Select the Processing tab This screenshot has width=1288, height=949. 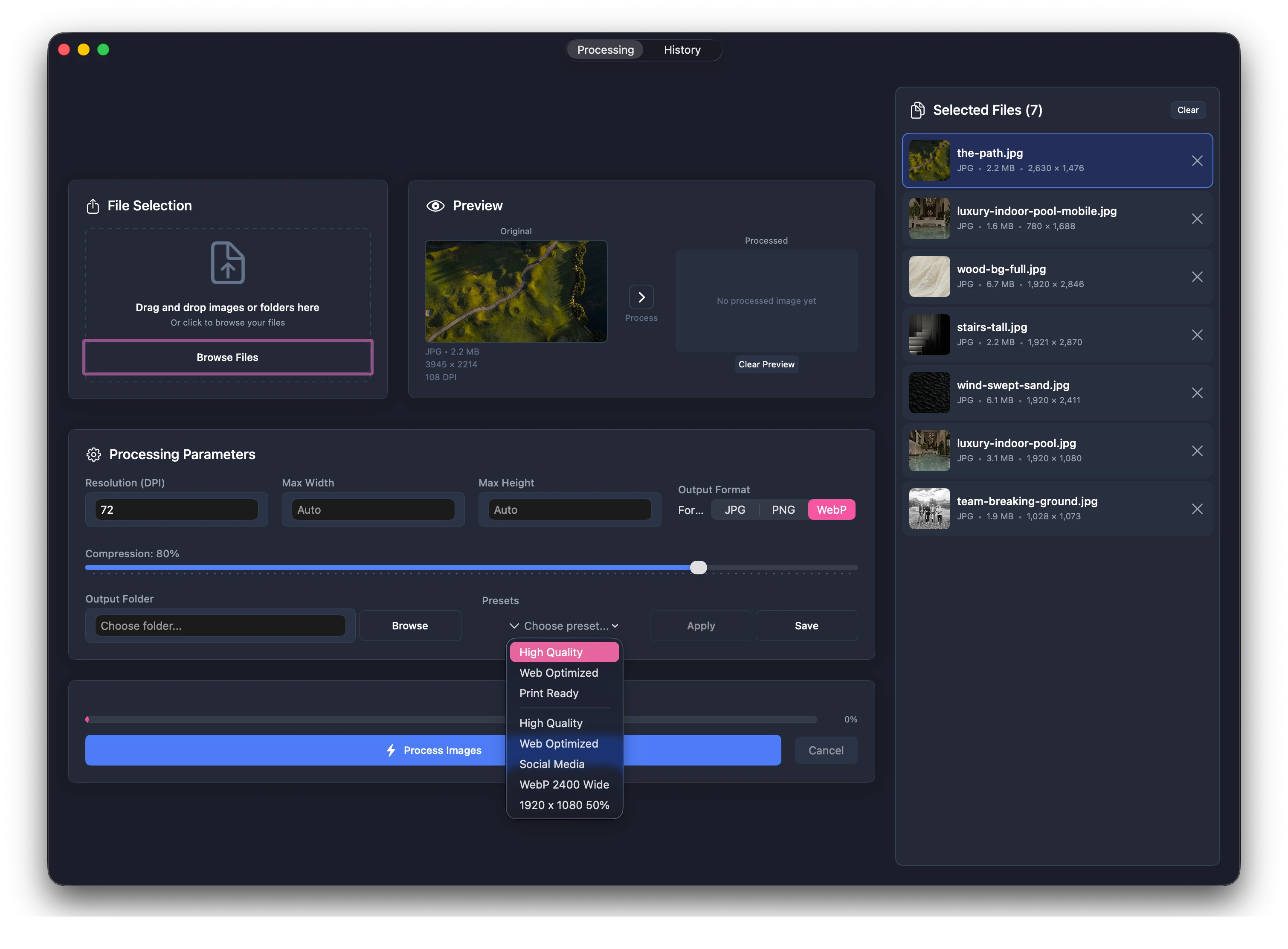pyautogui.click(x=605, y=49)
